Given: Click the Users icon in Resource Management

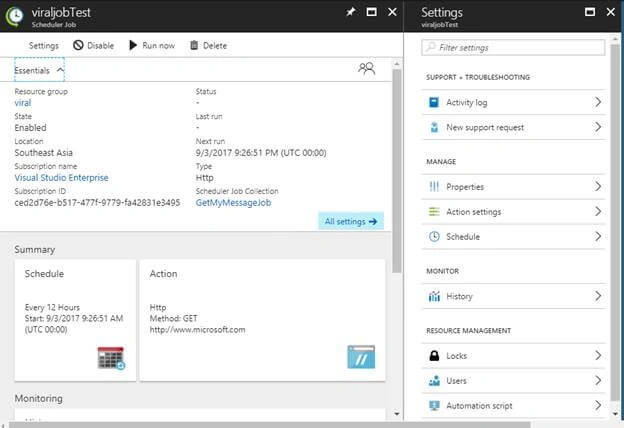Looking at the screenshot, I should tap(434, 381).
